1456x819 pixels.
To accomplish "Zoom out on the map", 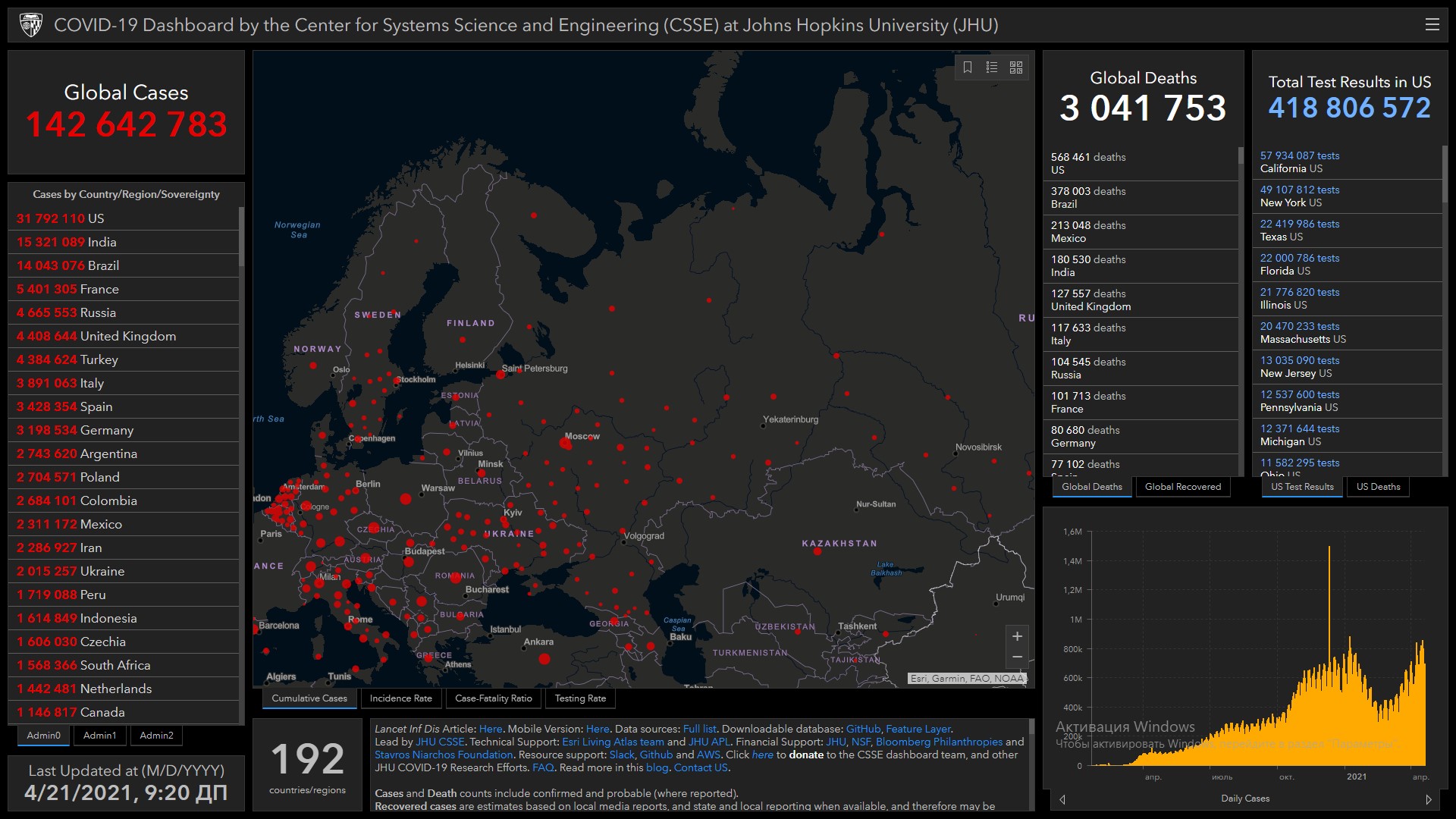I will pyautogui.click(x=1017, y=657).
